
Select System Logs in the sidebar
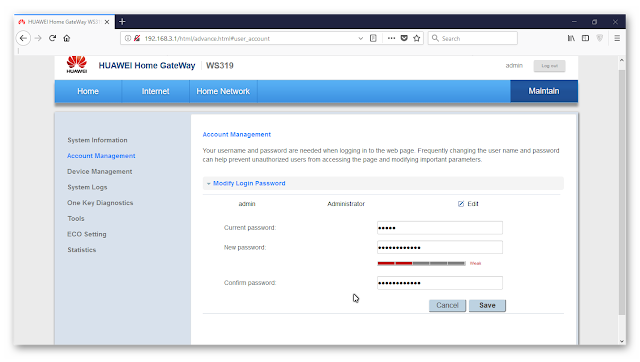(x=87, y=187)
